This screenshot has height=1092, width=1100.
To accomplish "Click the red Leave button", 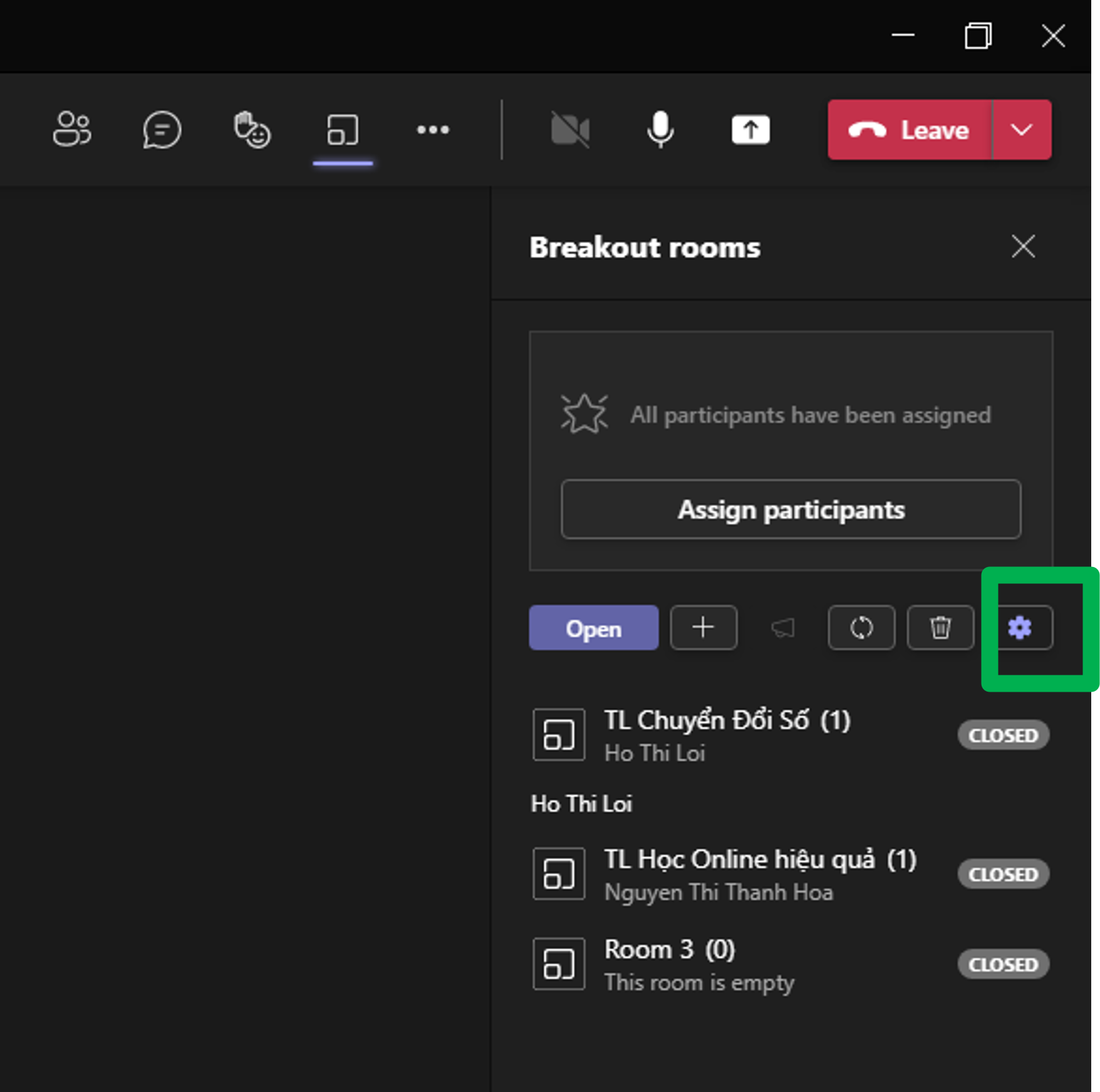I will (x=910, y=130).
